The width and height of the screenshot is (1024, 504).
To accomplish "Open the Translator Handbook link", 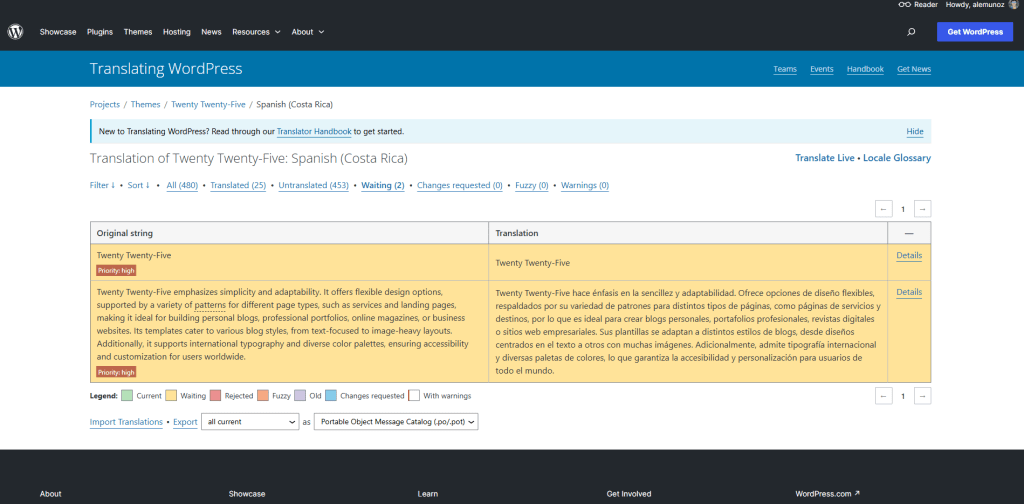I will 314,131.
